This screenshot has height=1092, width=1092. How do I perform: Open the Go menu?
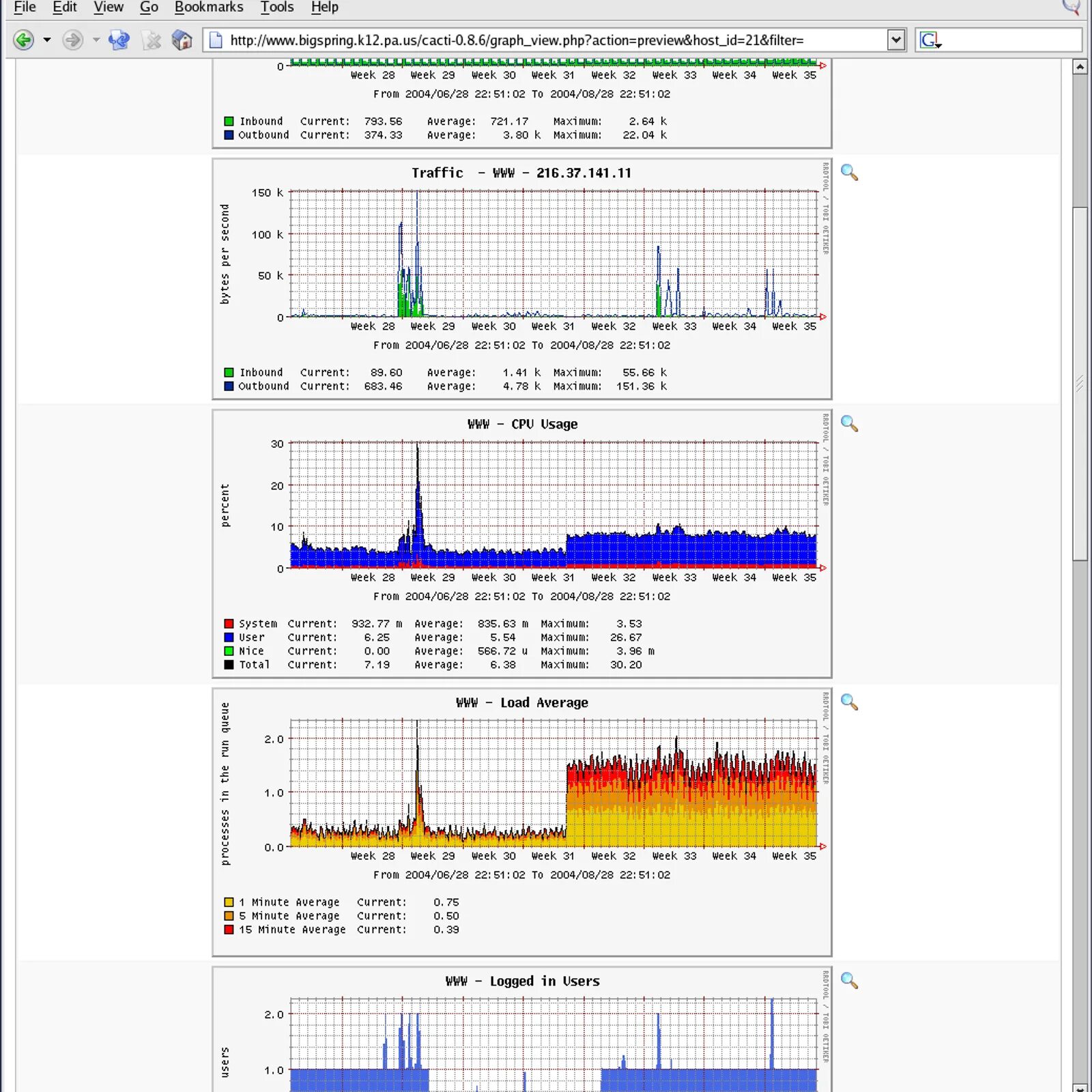coord(149,8)
